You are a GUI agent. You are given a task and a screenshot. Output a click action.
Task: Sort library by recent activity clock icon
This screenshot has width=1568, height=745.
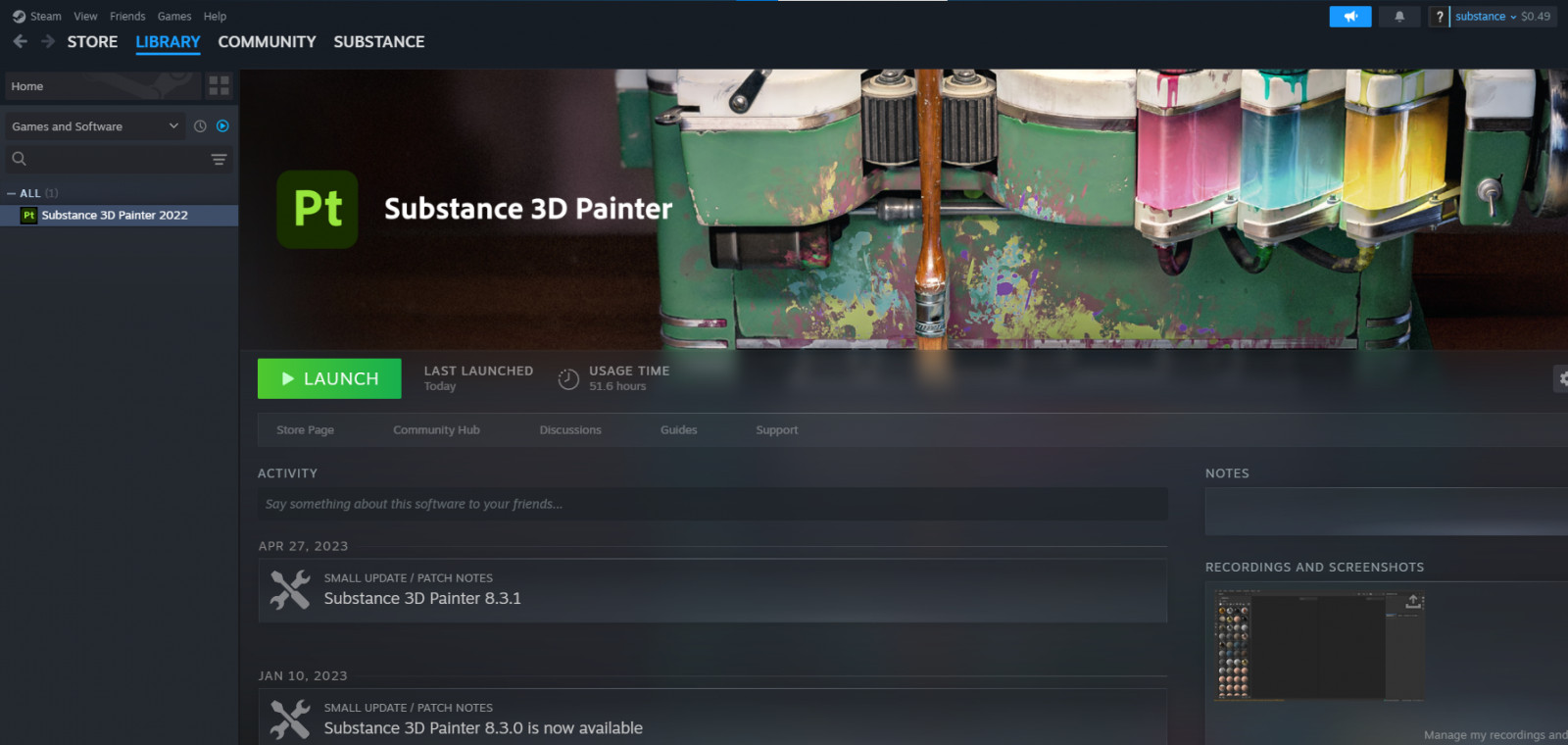[x=200, y=126]
